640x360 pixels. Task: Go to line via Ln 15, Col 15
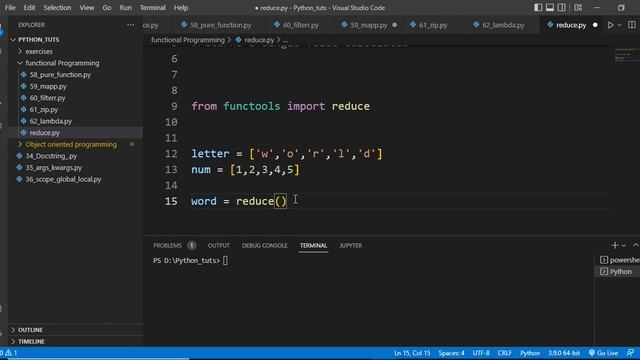[412, 353]
